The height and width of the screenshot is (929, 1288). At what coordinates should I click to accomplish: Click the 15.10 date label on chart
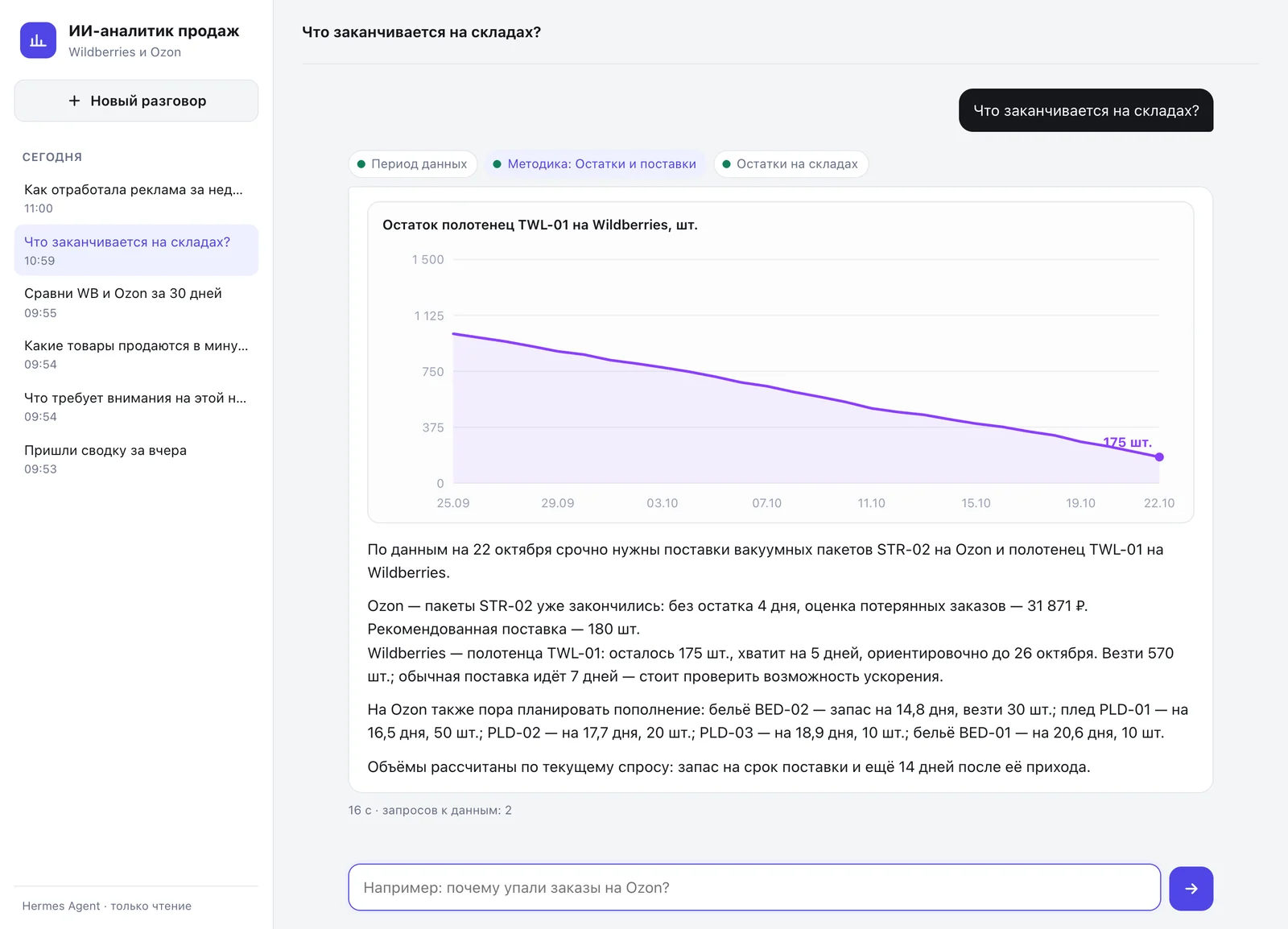coord(976,503)
